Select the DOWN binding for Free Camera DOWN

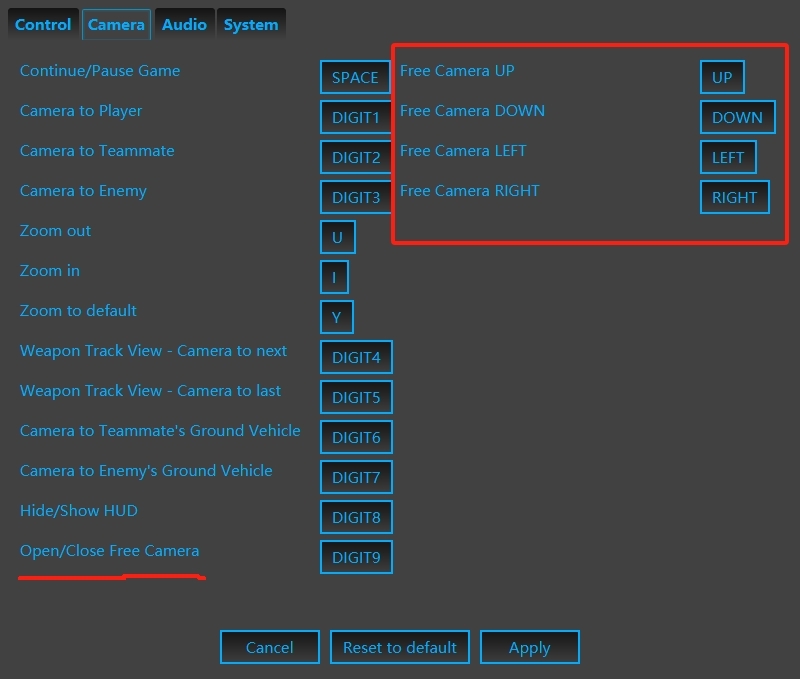[737, 116]
